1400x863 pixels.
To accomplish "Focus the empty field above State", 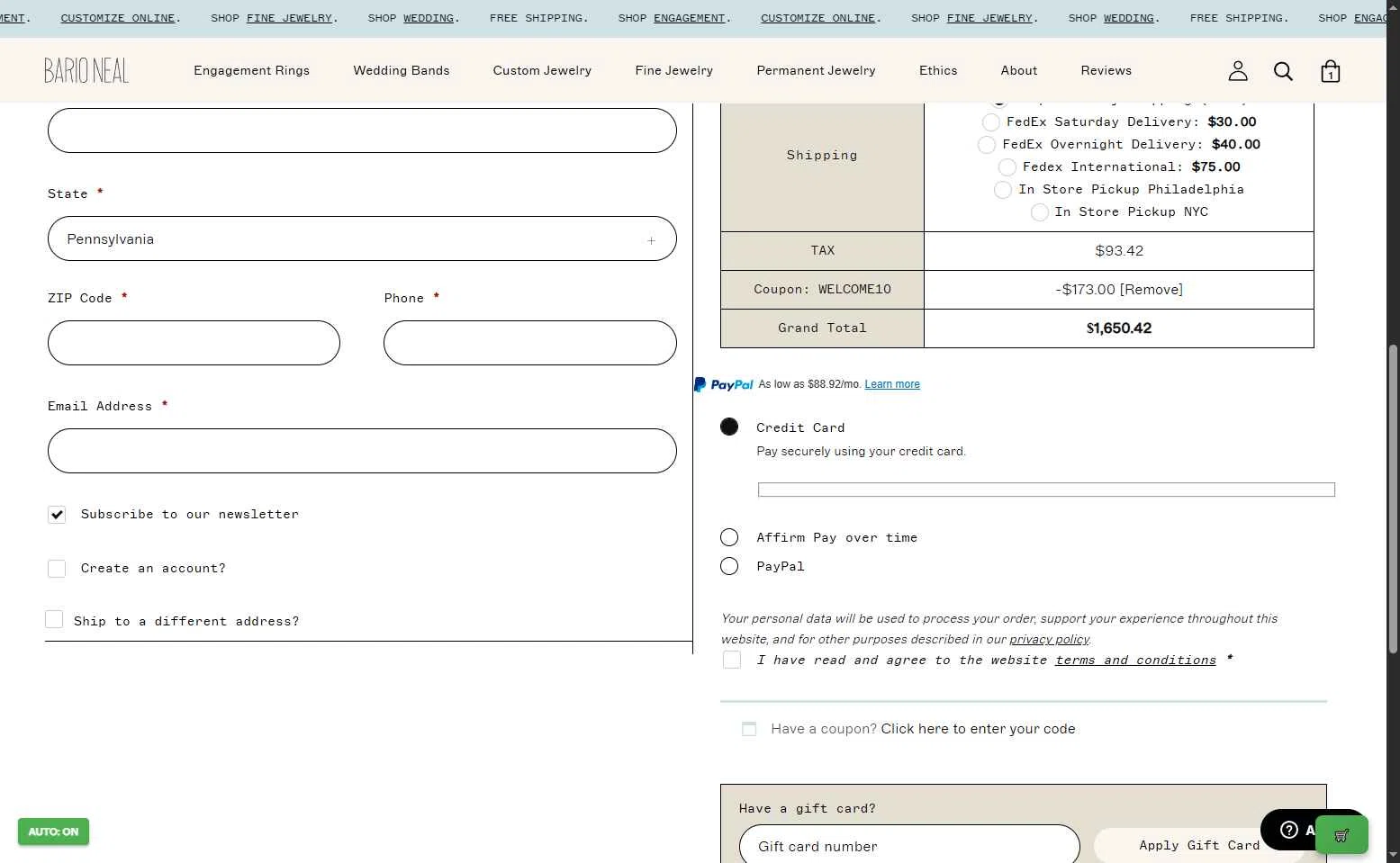I will click(x=362, y=130).
